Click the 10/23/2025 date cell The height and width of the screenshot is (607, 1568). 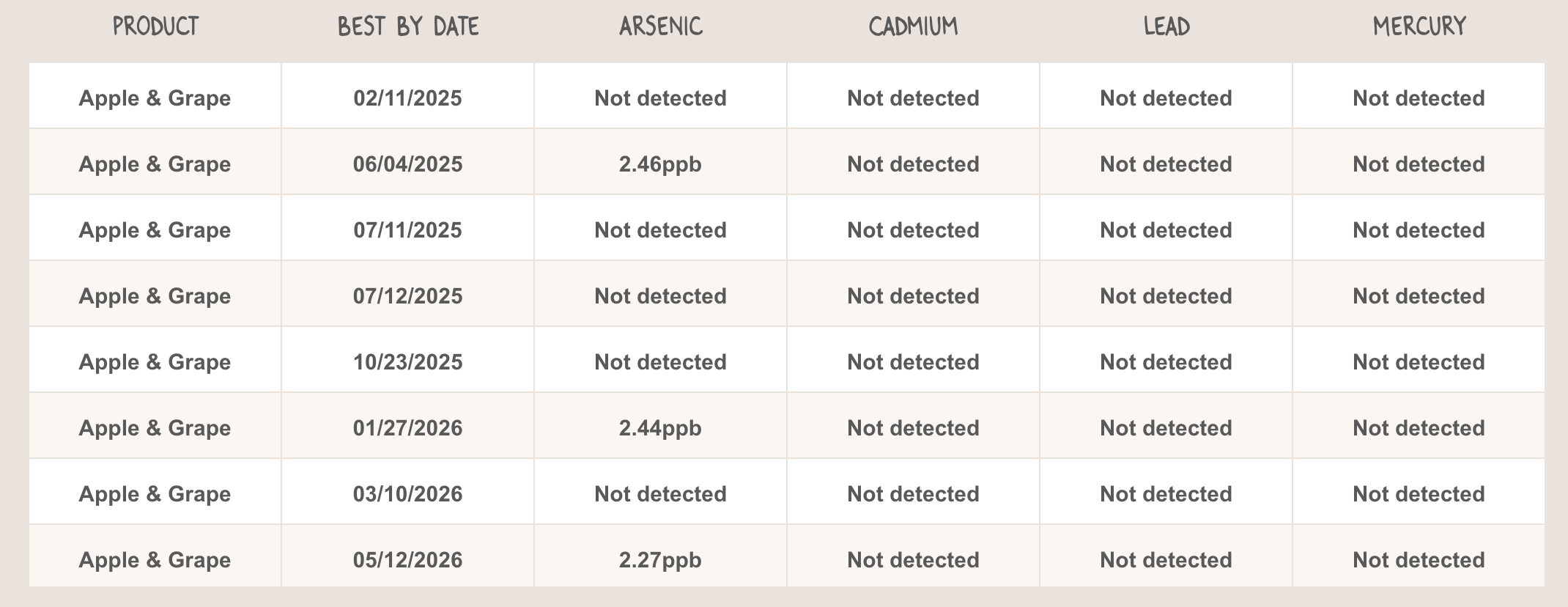408,362
